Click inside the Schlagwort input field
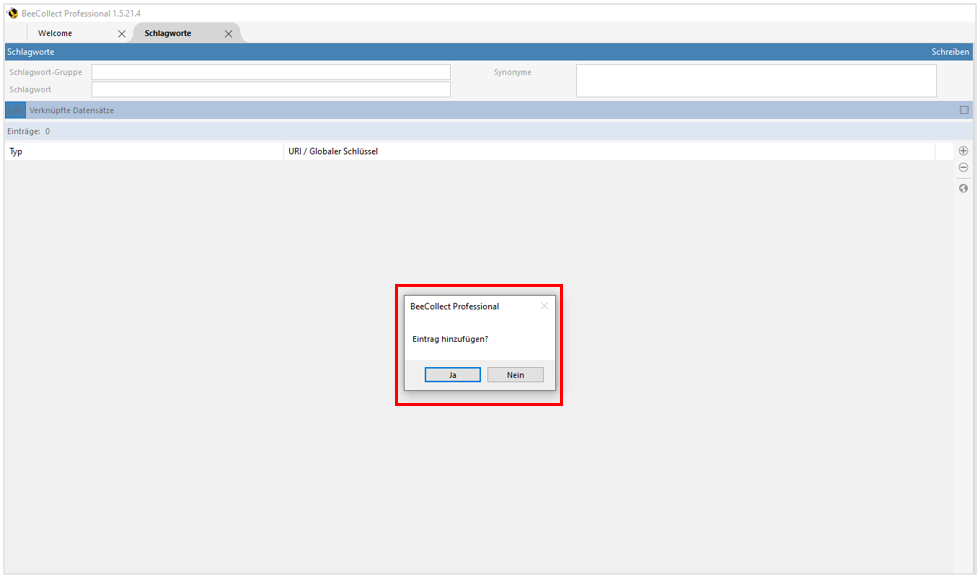This screenshot has height=580, width=977. tap(270, 89)
